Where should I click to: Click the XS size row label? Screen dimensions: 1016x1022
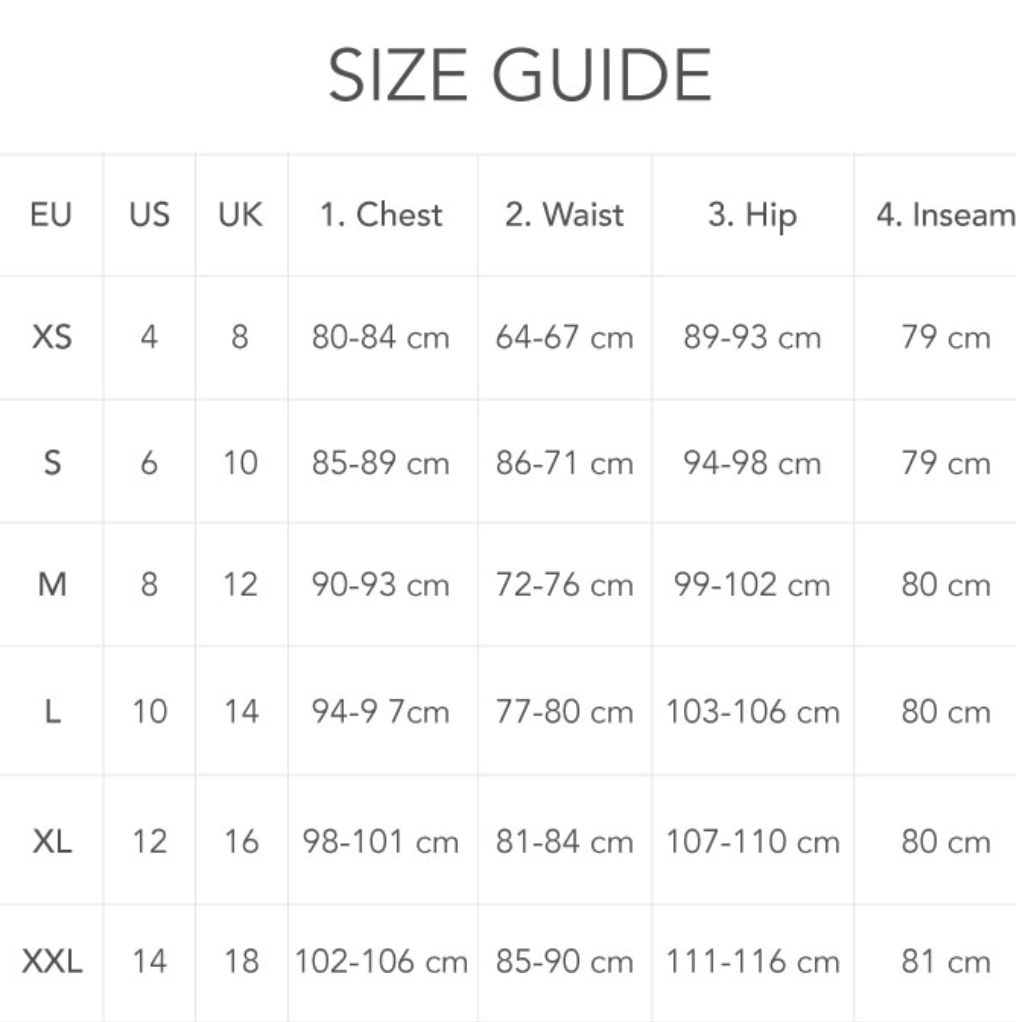[51, 337]
